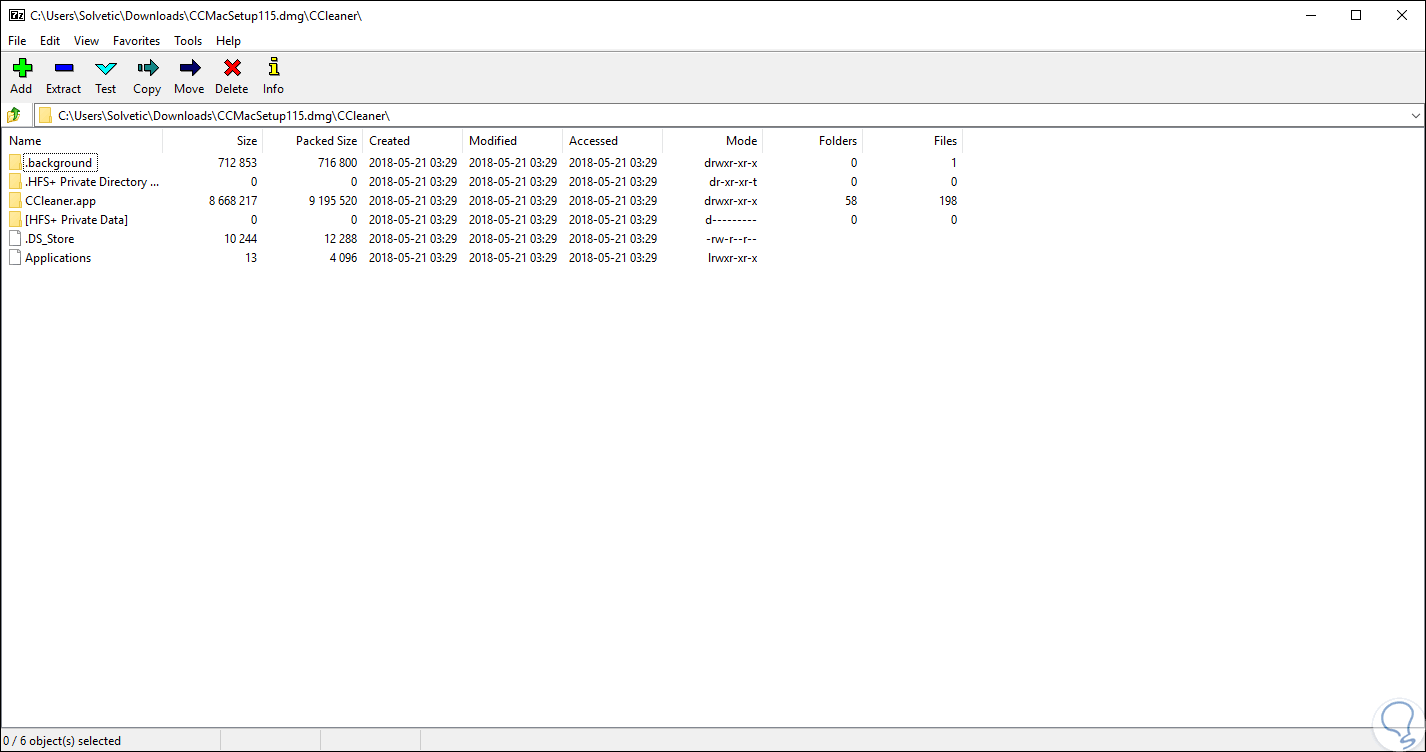Click mode value lrwxr-xr-x
Image resolution: width=1426 pixels, height=752 pixels.
pyautogui.click(x=732, y=258)
